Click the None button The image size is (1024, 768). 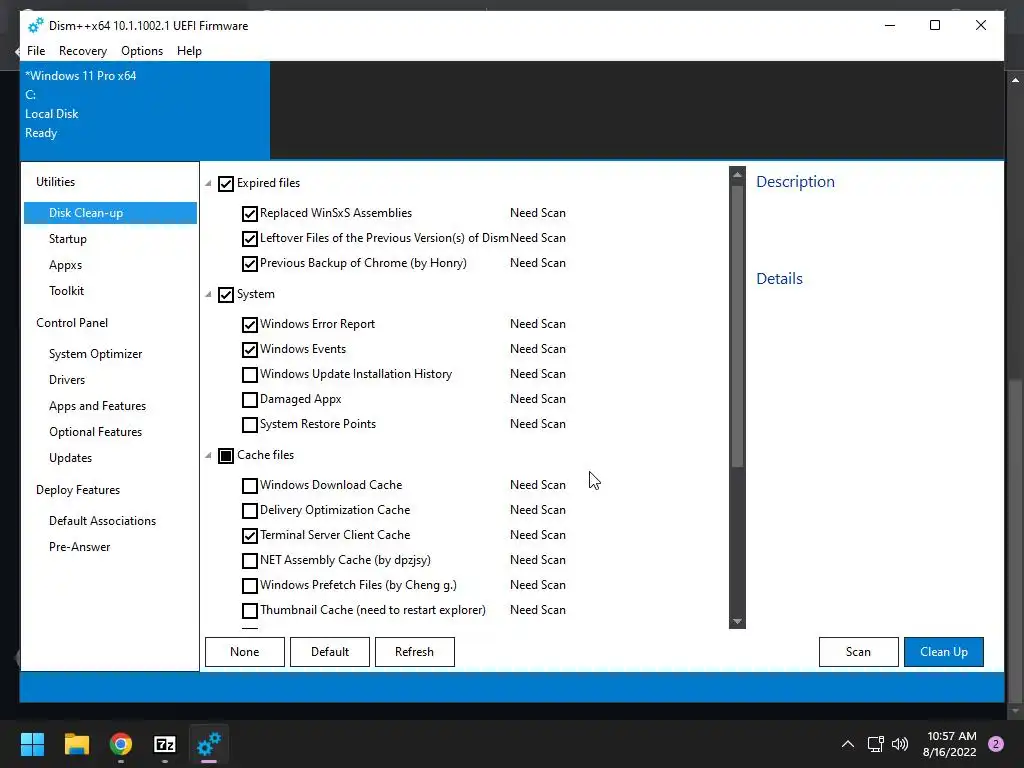[245, 652]
